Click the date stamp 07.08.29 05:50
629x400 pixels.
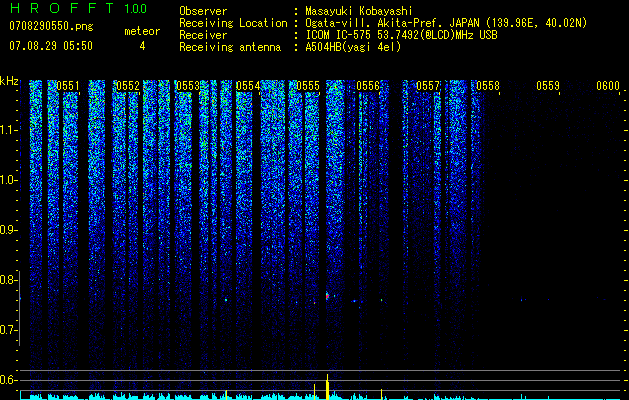coord(51,46)
